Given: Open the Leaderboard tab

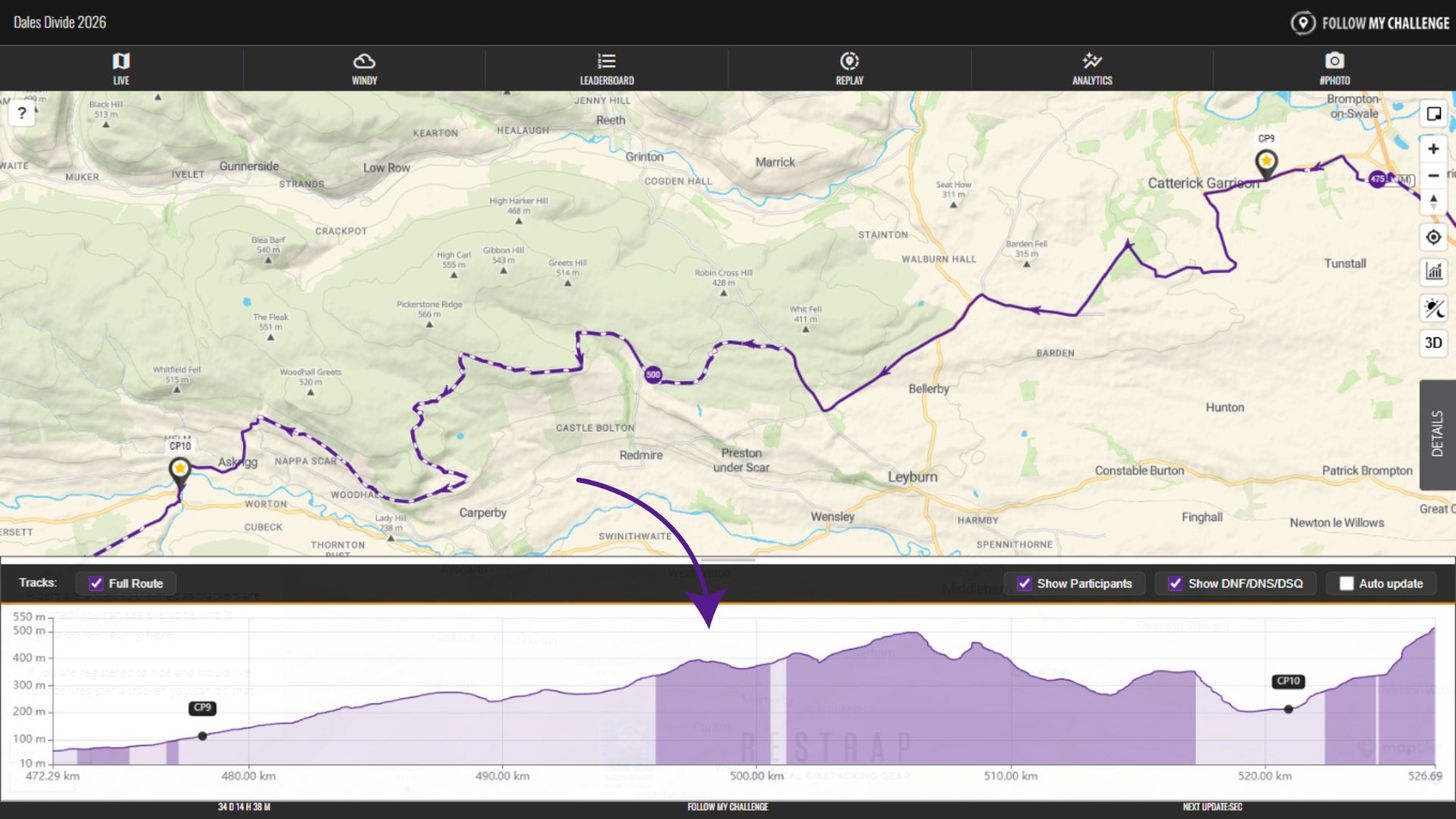Looking at the screenshot, I should [607, 68].
